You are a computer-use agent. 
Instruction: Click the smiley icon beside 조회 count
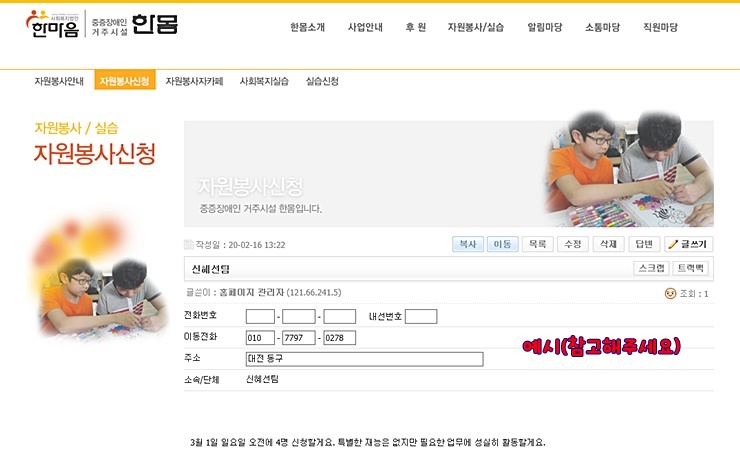670,294
